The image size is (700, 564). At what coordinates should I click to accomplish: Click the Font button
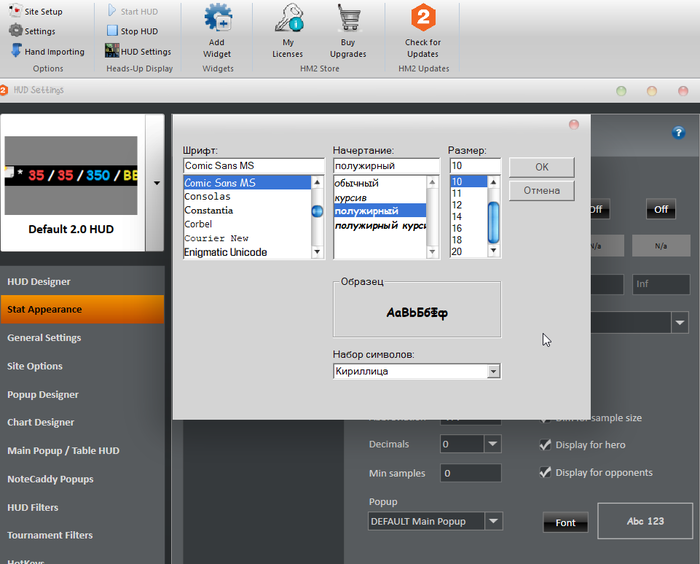(x=565, y=522)
